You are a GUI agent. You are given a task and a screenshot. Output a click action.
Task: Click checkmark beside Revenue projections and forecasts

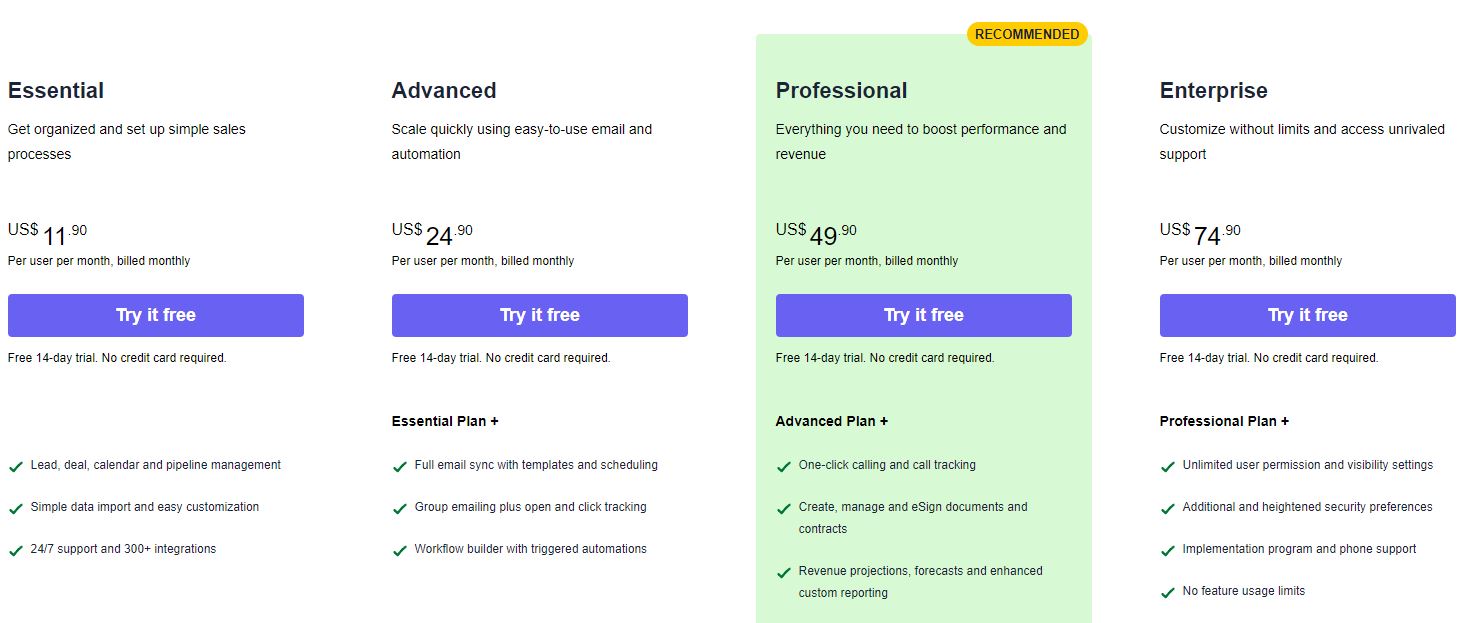click(784, 572)
